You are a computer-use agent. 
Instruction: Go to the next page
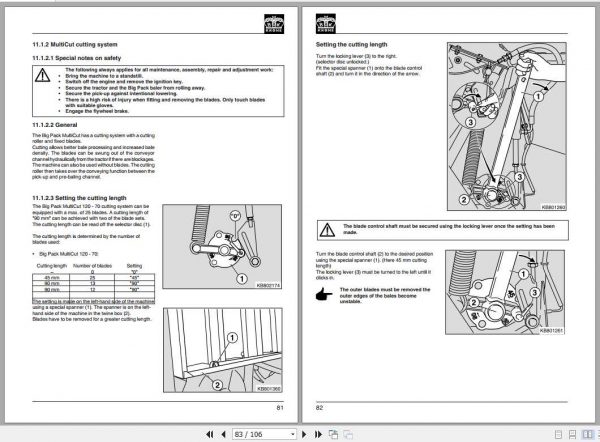(x=304, y=434)
